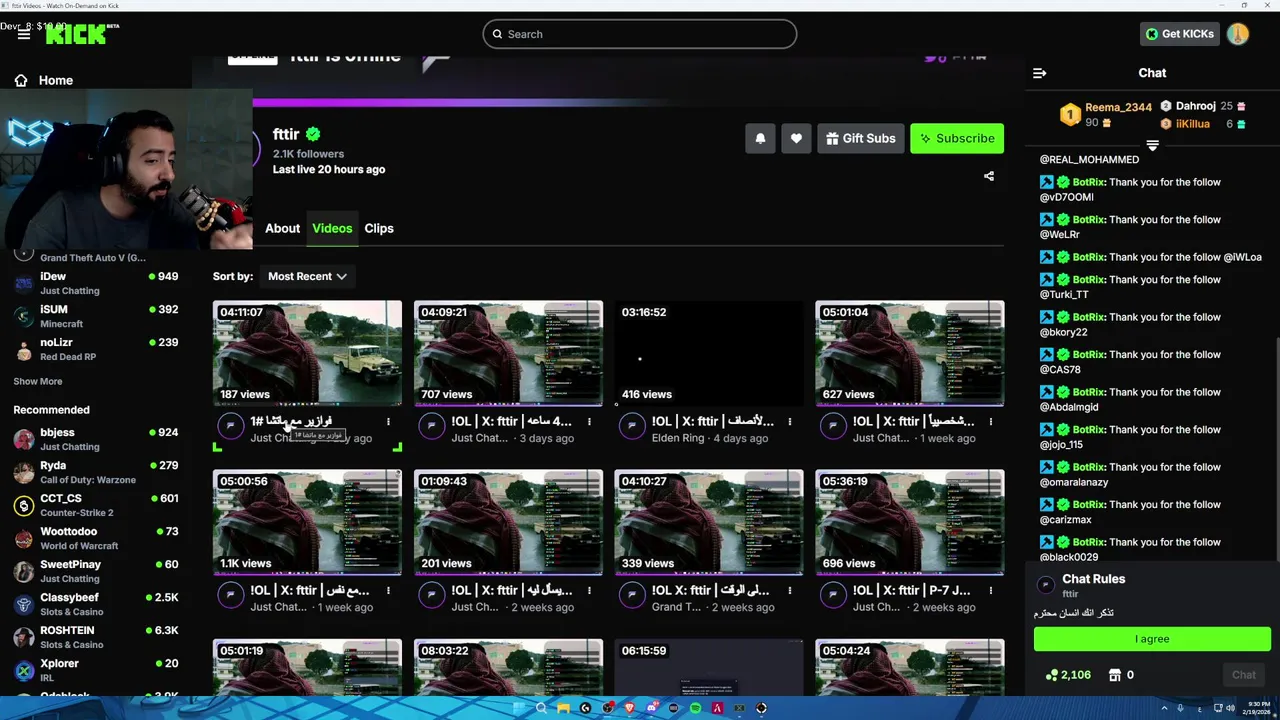Open options for the Grand T... video
The width and height of the screenshot is (1280, 720).
tap(790, 591)
